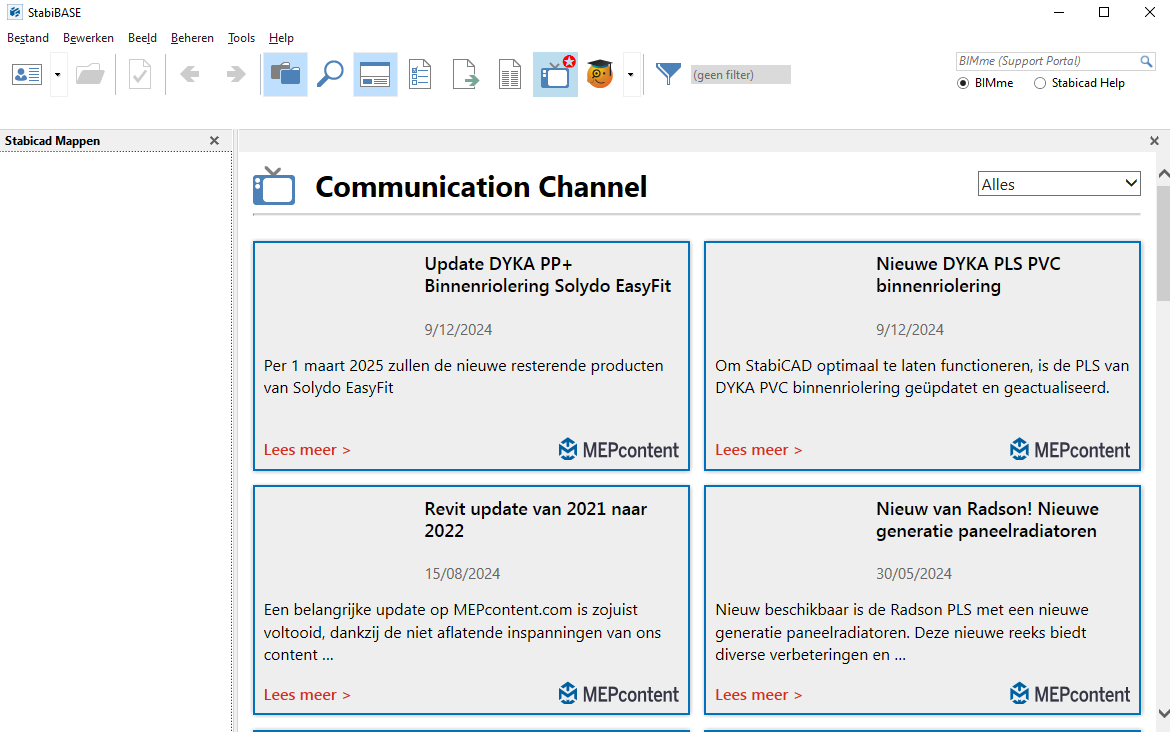Expand dropdown arrow next to graduation cap icon
The height and width of the screenshot is (732, 1170).
click(630, 75)
